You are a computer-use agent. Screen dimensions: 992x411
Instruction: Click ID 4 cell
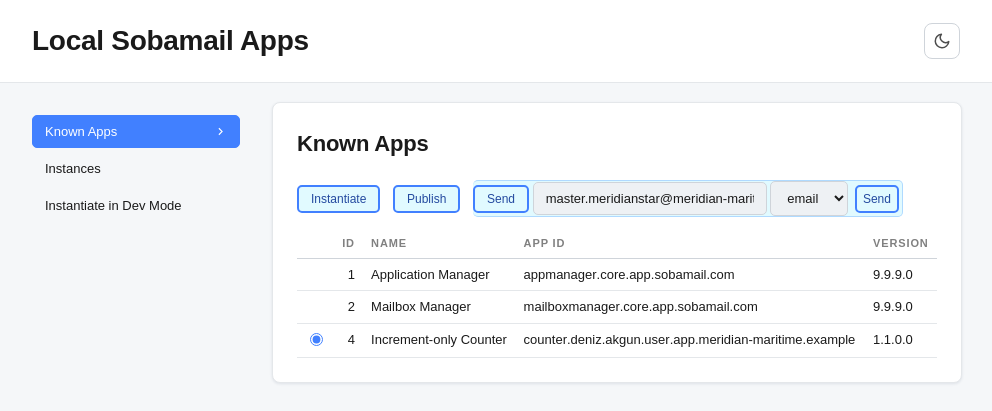coord(351,340)
